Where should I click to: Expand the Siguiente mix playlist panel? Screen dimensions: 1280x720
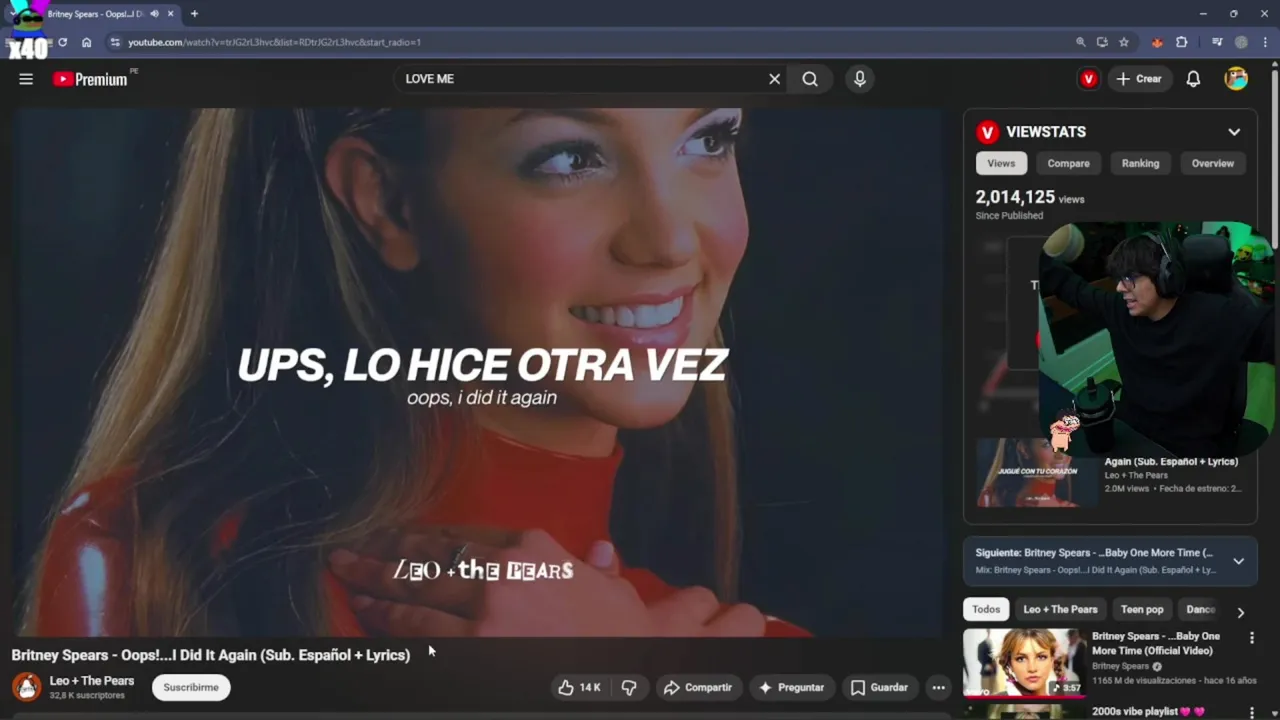tap(1238, 561)
